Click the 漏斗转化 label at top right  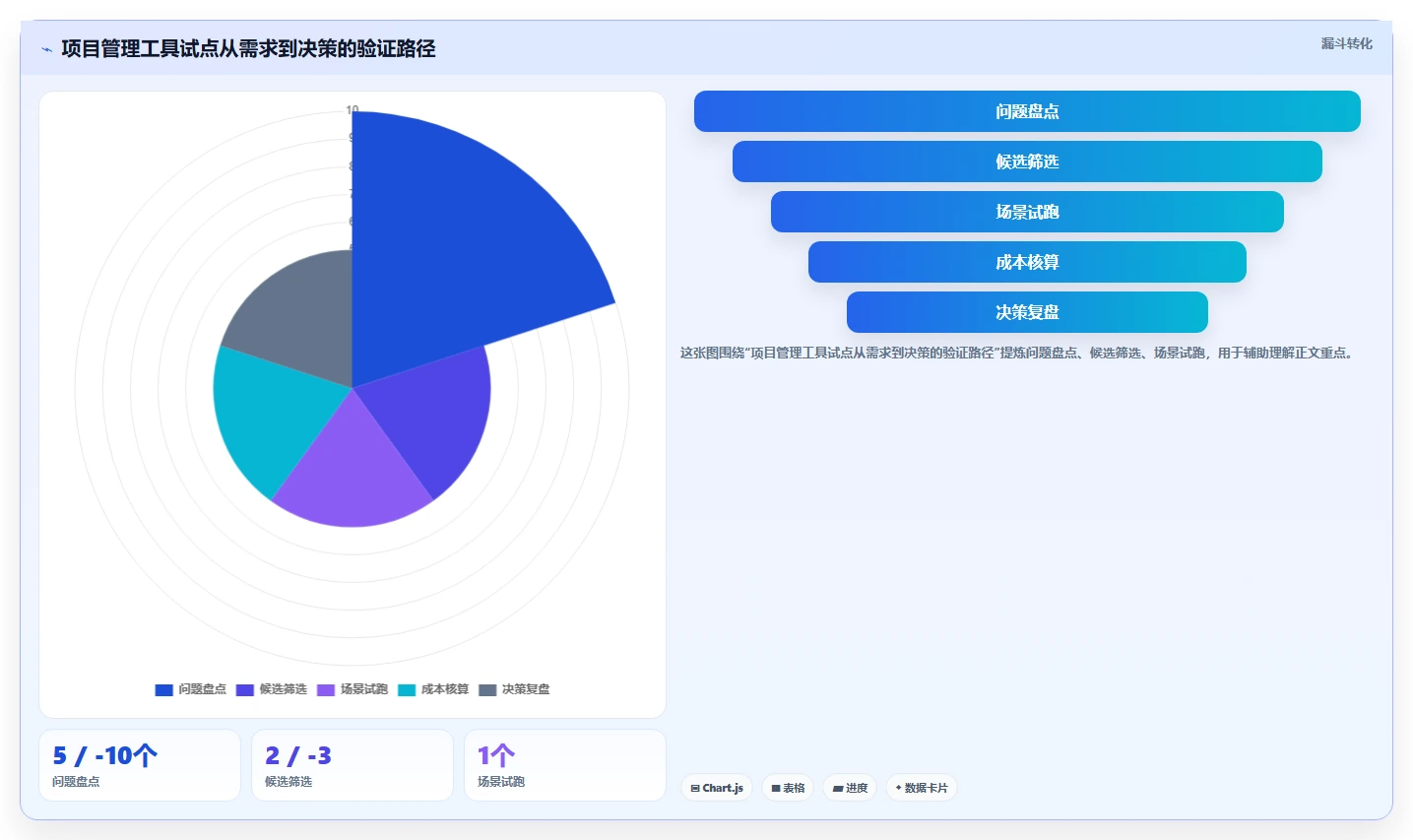tap(1346, 43)
